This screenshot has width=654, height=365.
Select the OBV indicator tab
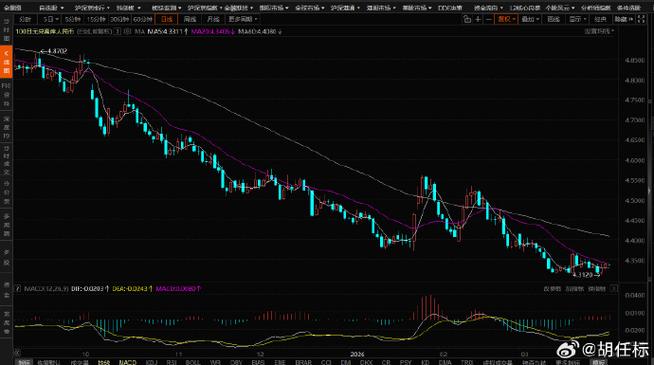tap(236, 362)
